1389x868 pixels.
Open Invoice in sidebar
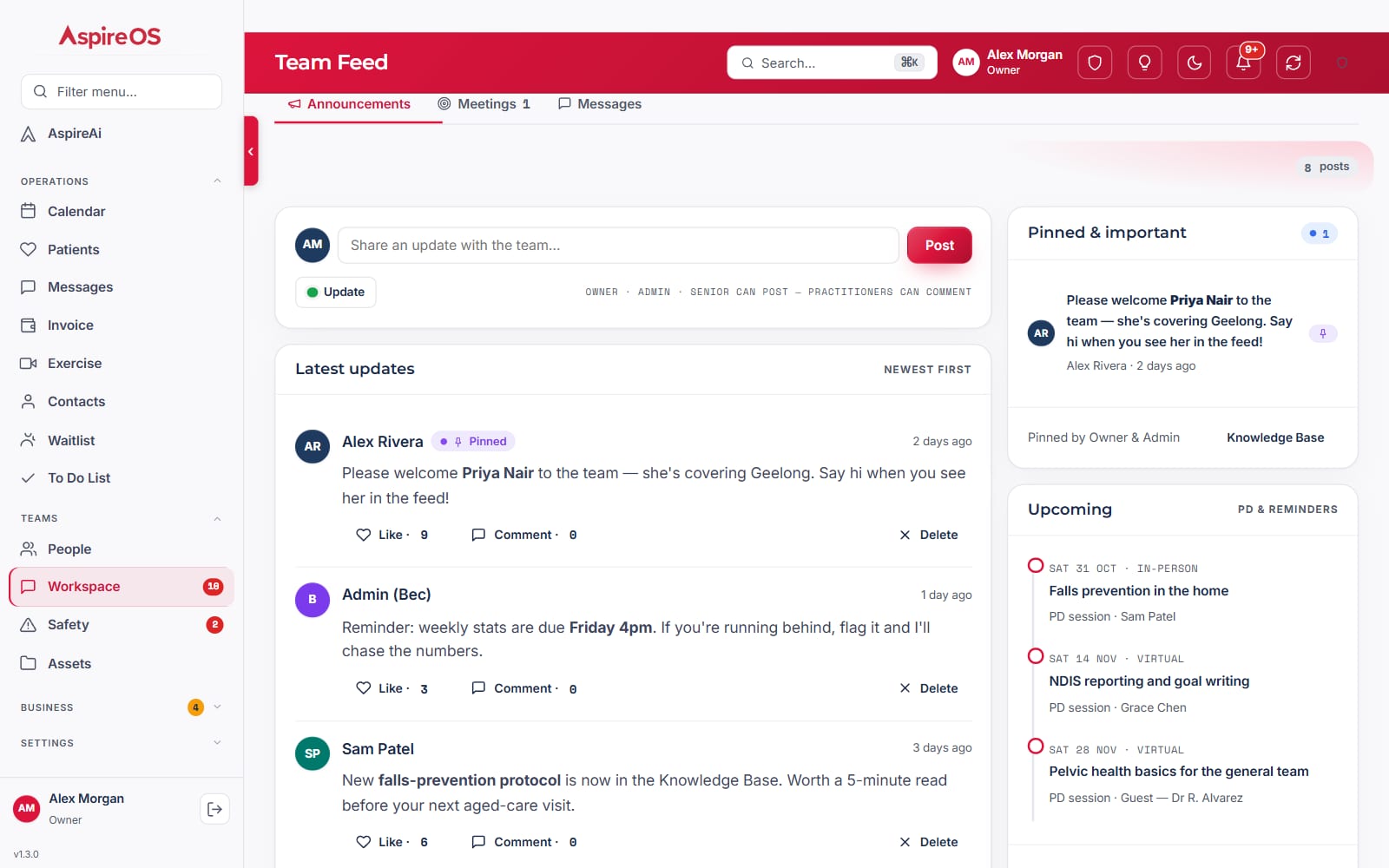pyautogui.click(x=122, y=325)
